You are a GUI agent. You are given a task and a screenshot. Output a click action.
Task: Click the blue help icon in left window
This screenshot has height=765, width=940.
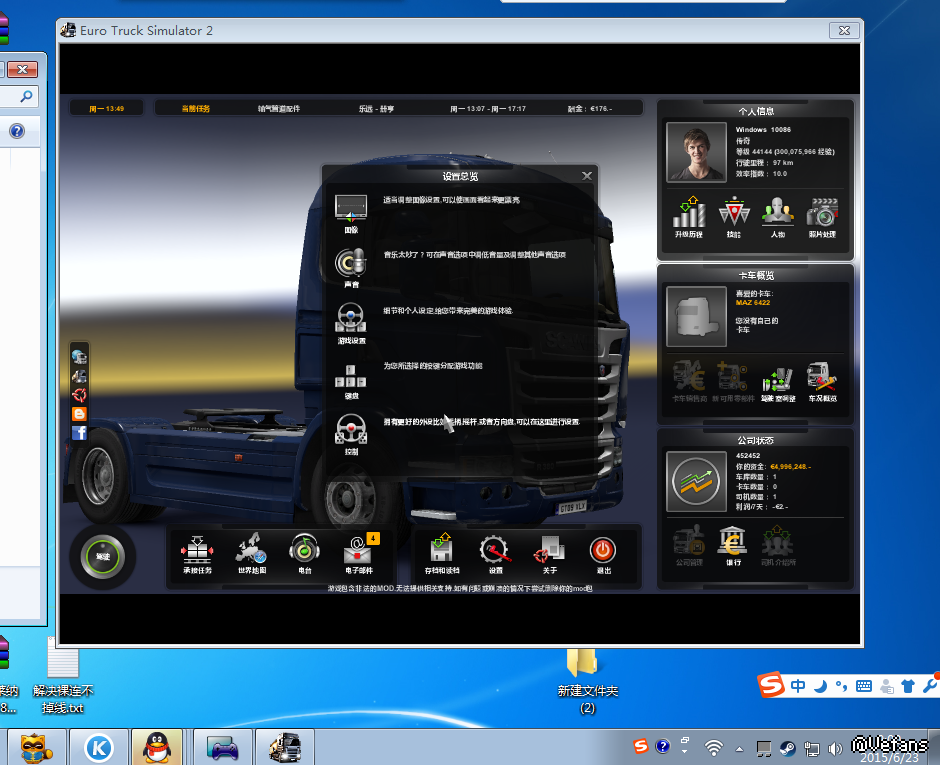coord(17,131)
